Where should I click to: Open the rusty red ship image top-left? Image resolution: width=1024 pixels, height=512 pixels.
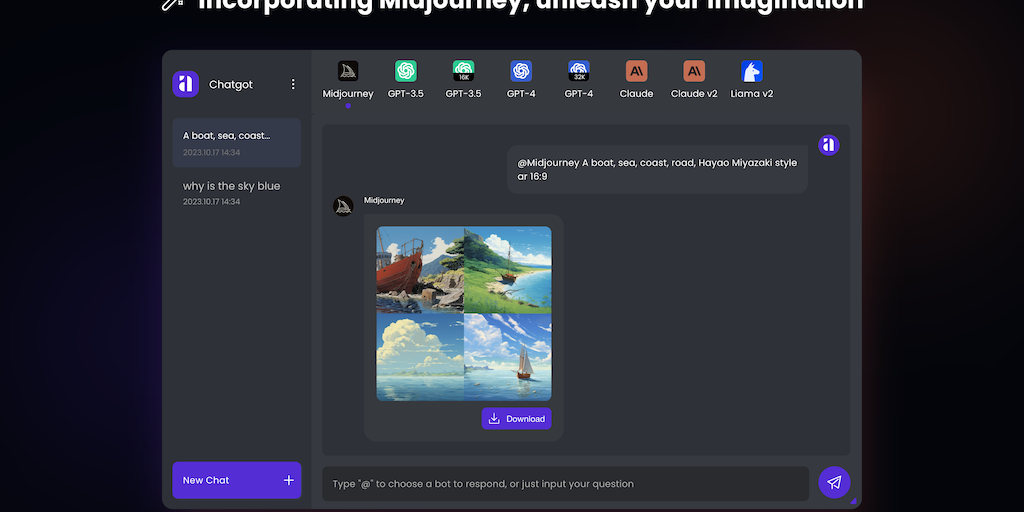pos(420,270)
